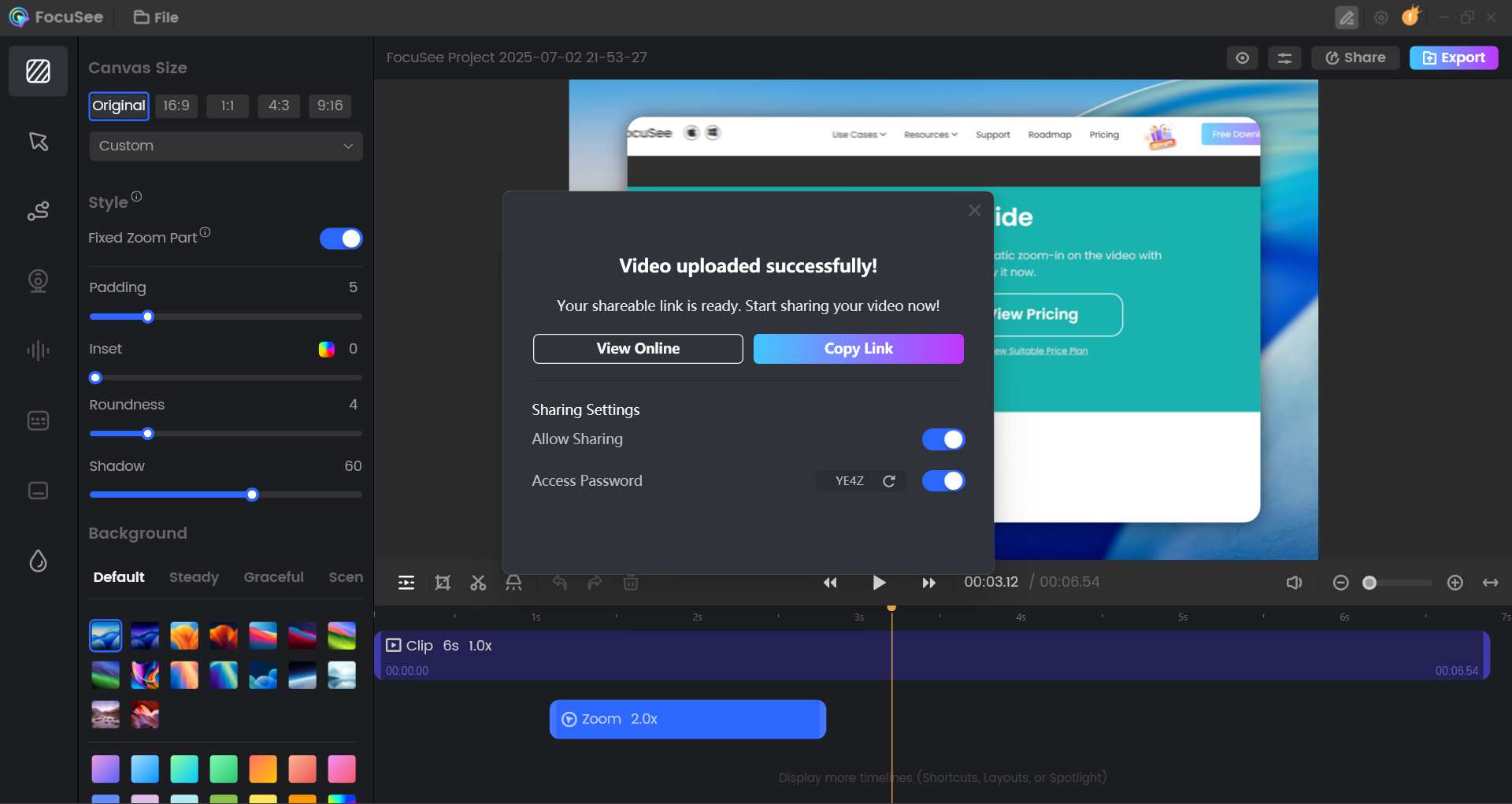Viewport: 1512px width, 804px height.
Task: Click the access password field YE4Z
Action: tap(850, 481)
